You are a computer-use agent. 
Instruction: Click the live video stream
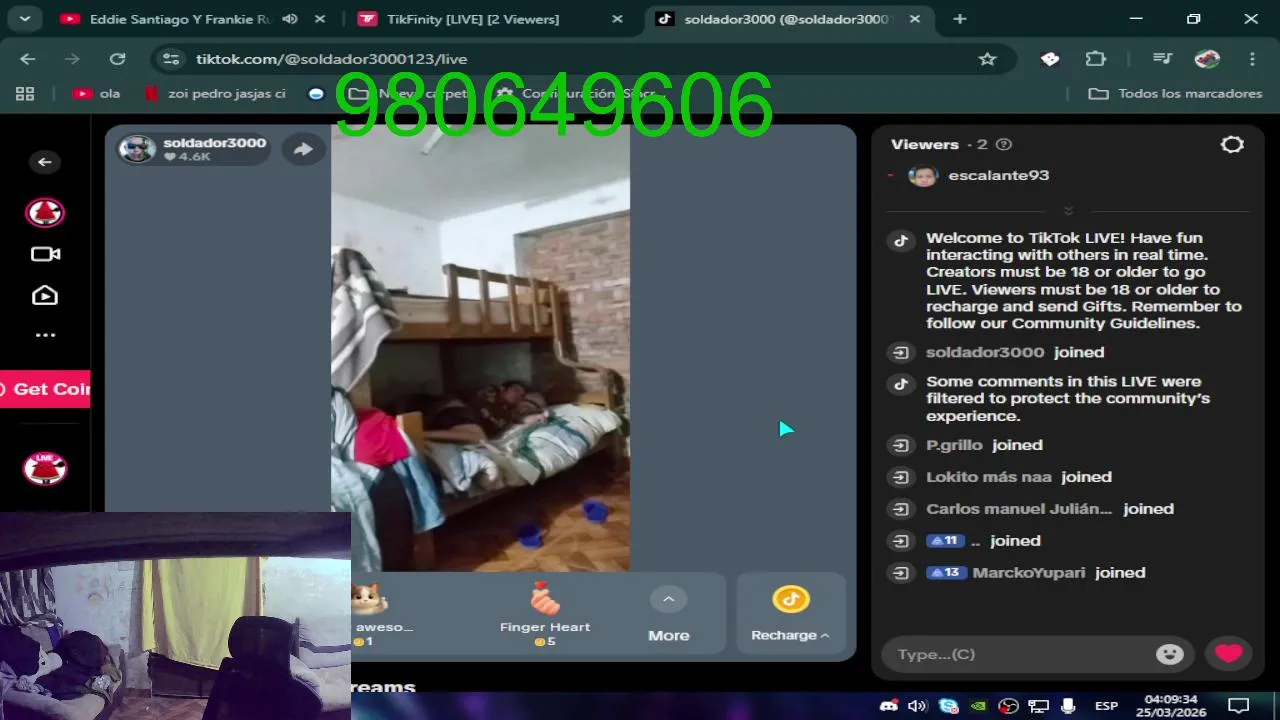480,348
